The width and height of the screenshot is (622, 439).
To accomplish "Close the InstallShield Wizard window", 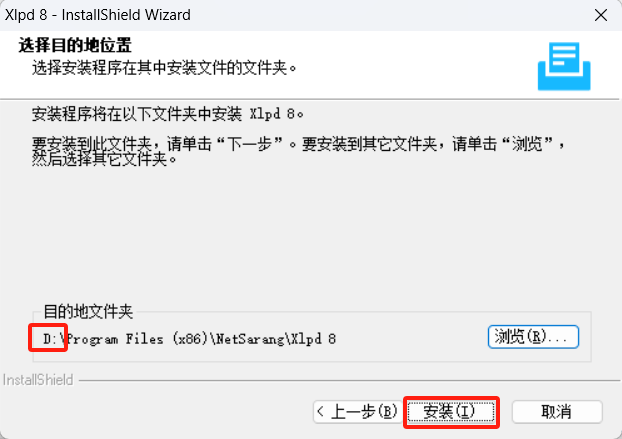I will pyautogui.click(x=601, y=15).
